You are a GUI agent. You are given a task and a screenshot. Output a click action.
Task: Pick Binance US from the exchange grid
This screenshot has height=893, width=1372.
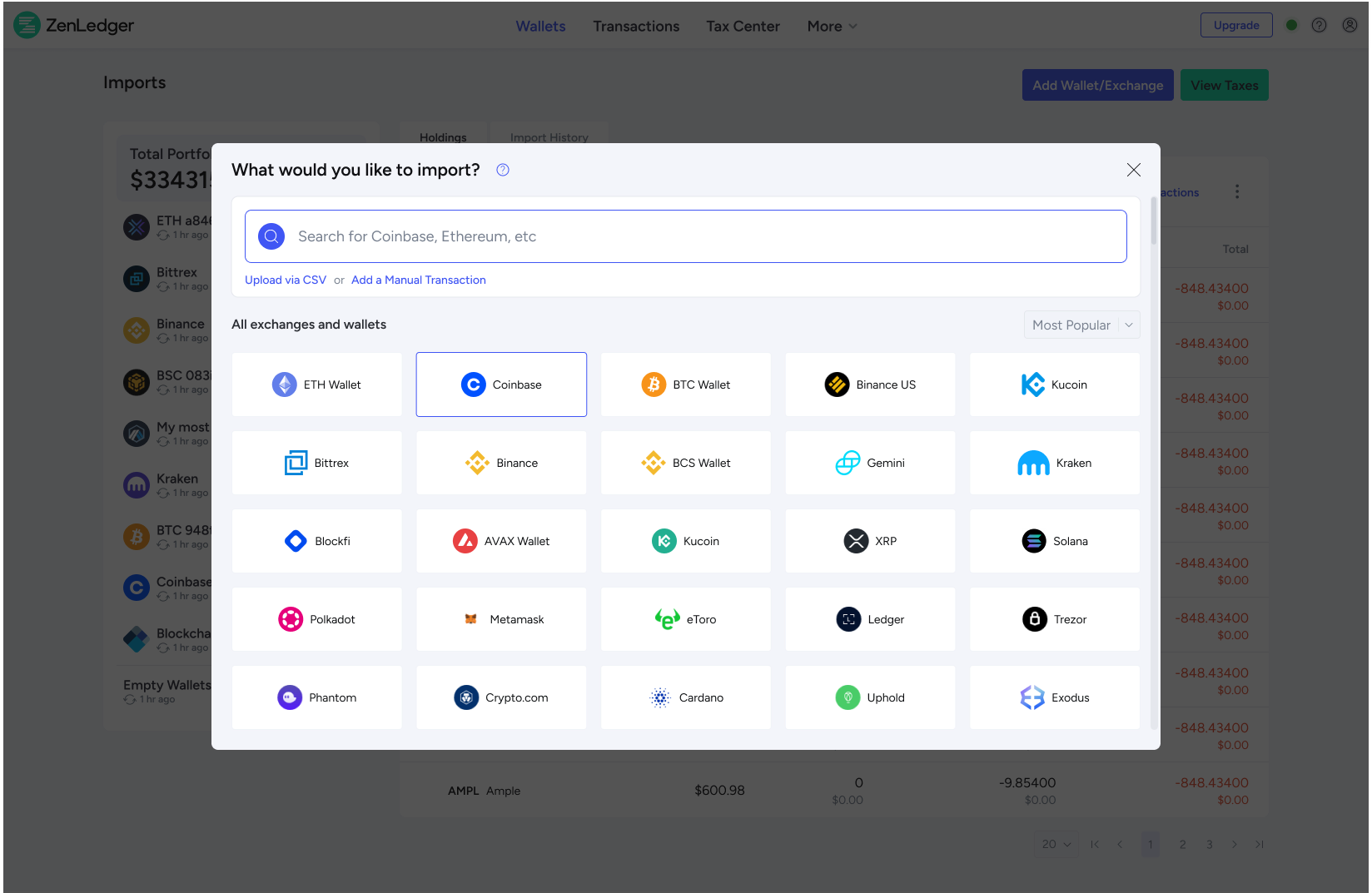(870, 384)
